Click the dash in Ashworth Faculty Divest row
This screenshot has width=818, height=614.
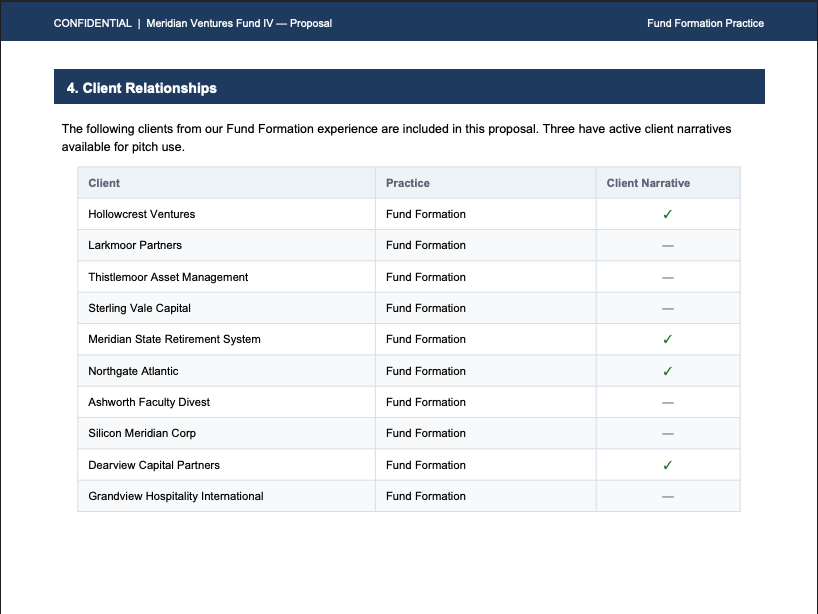pos(668,403)
